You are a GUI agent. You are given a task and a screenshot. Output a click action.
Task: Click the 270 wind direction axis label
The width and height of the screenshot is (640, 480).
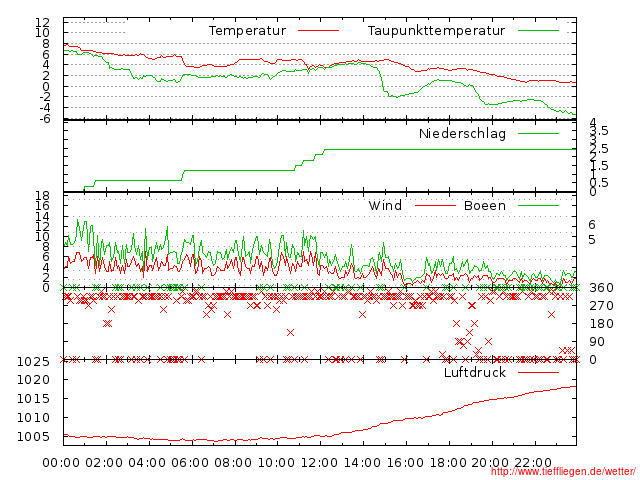(601, 306)
